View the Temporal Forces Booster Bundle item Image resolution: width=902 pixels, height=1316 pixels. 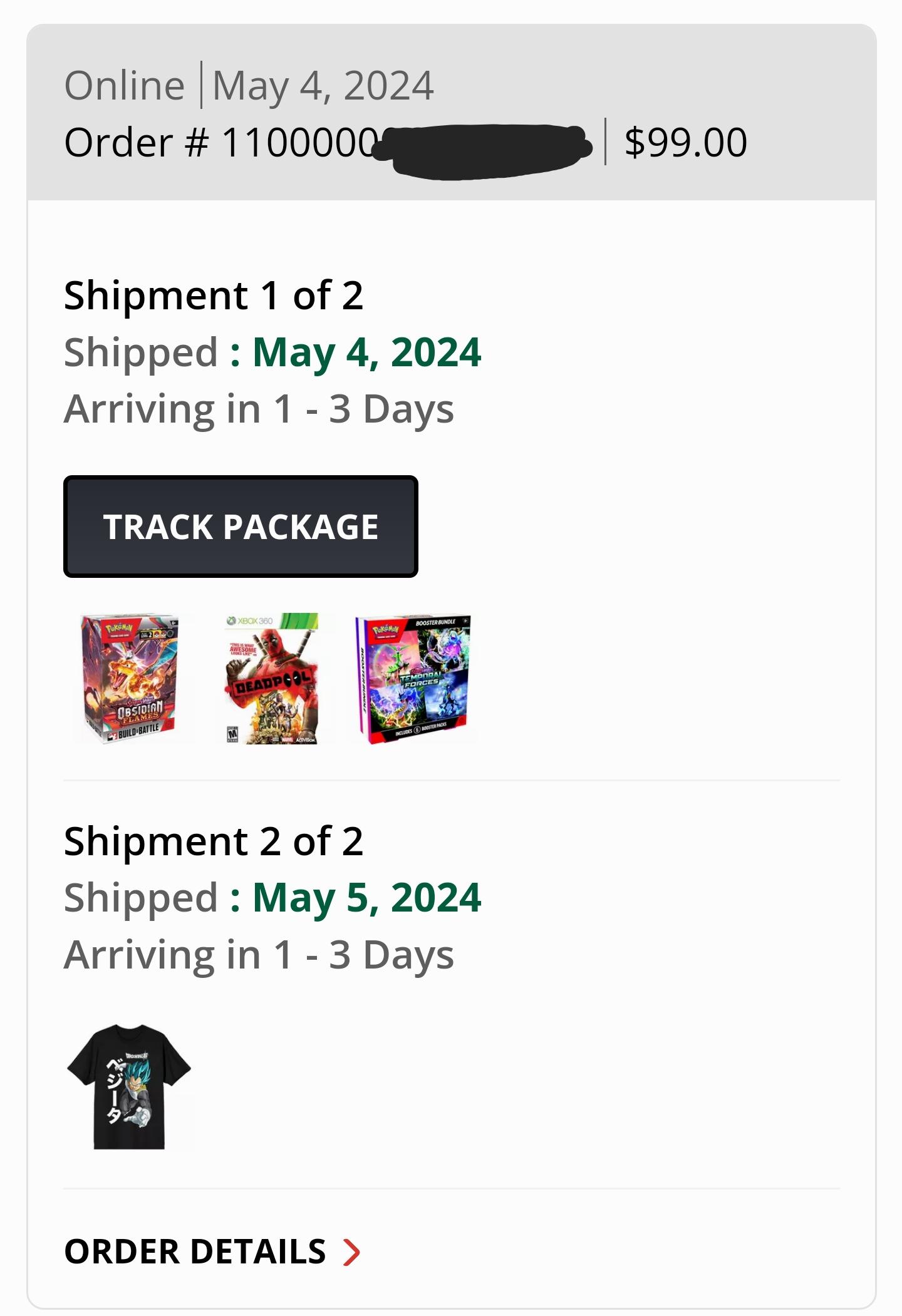[413, 679]
